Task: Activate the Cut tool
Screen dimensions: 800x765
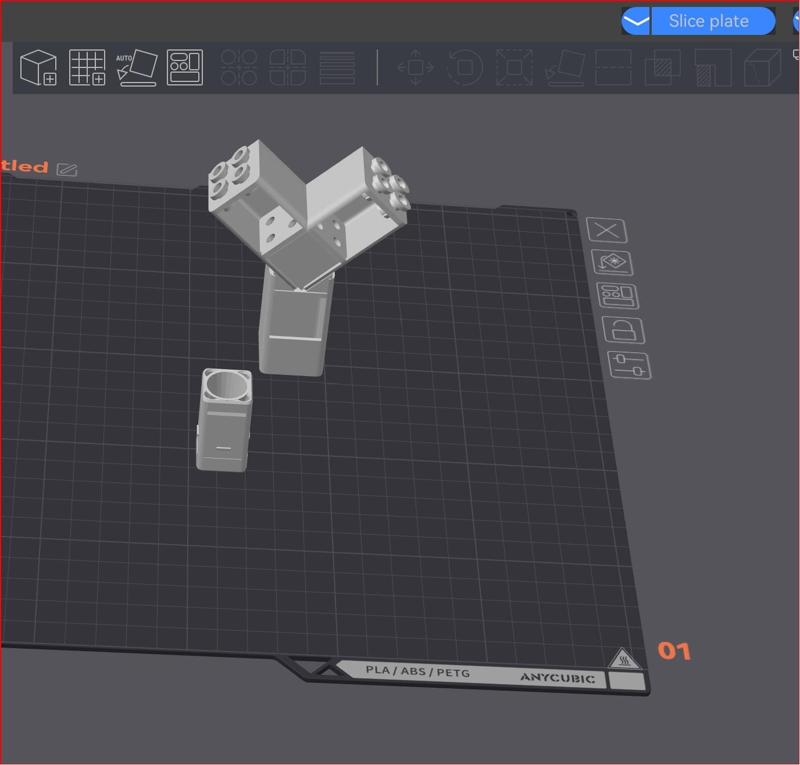Action: point(613,67)
